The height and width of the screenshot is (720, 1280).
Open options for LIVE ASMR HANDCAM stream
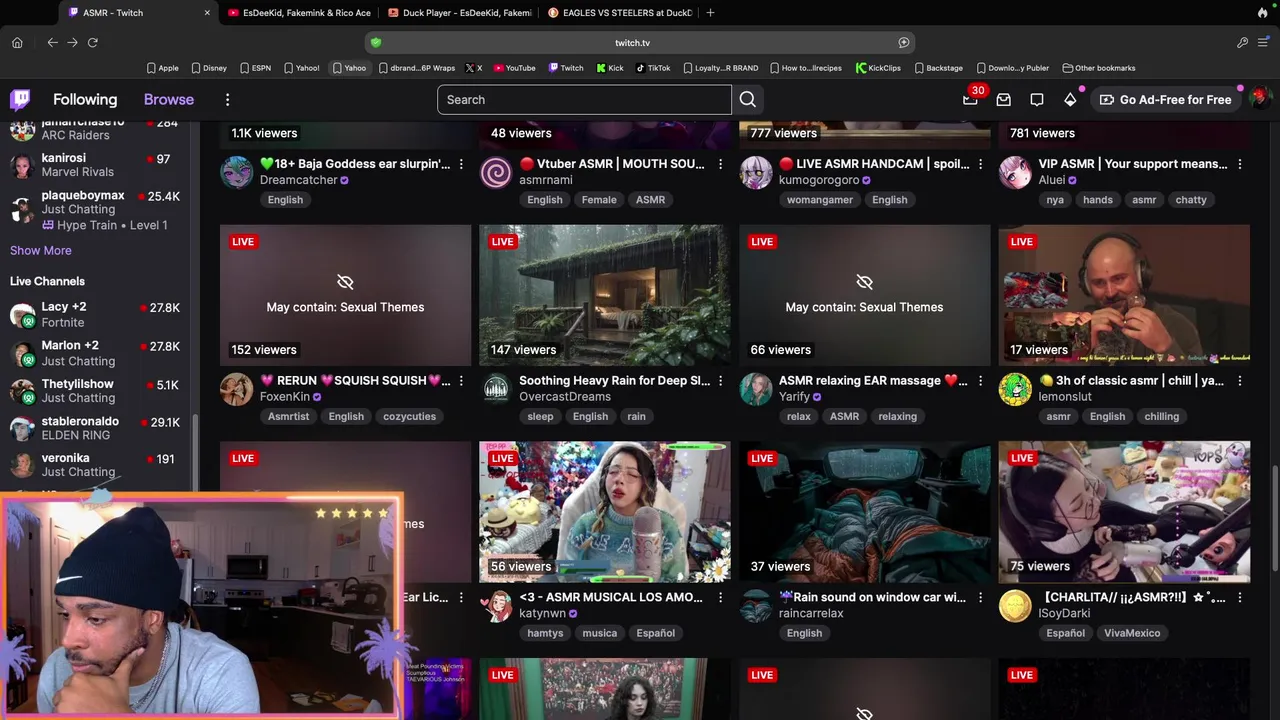[x=980, y=164]
